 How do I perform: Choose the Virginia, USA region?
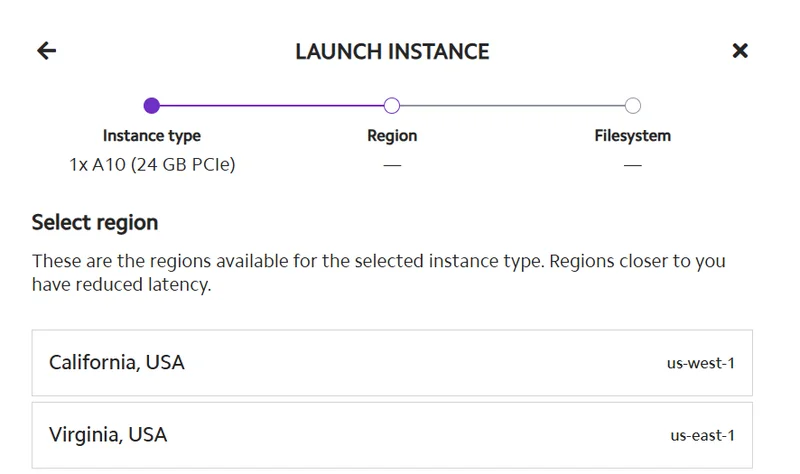click(x=108, y=435)
